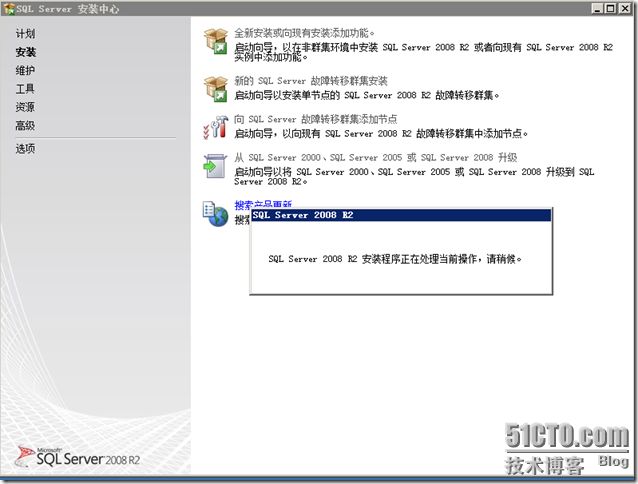The image size is (638, 484).
Task: Click the 全新安装或向现有安装添加功能 link
Action: (304, 33)
